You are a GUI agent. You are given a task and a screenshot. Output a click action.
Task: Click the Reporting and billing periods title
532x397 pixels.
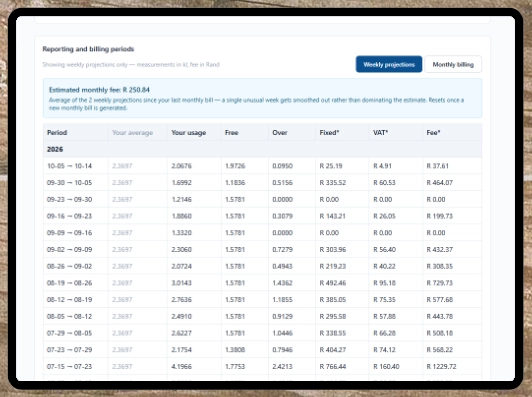point(88,49)
